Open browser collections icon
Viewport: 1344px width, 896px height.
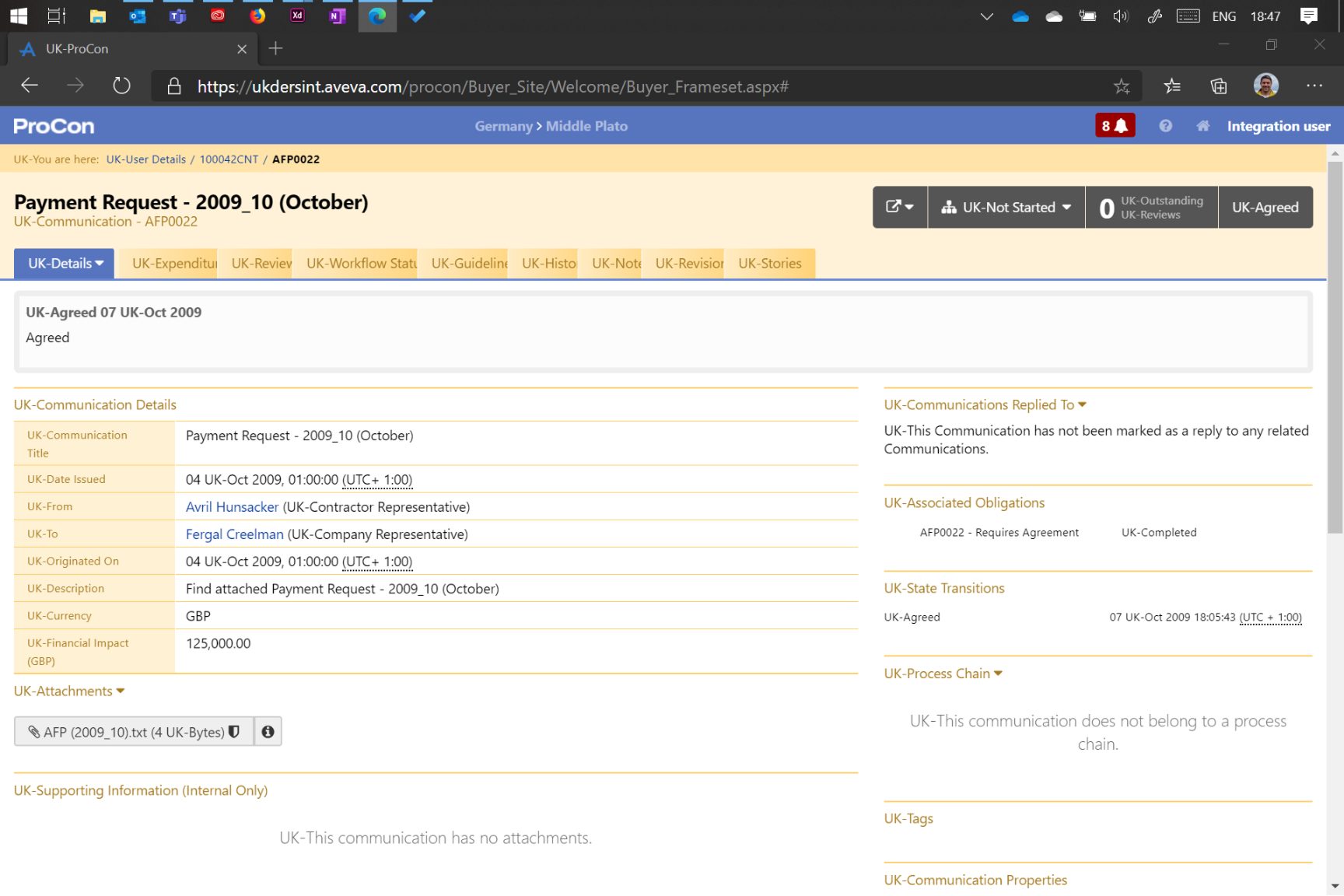coord(1218,86)
